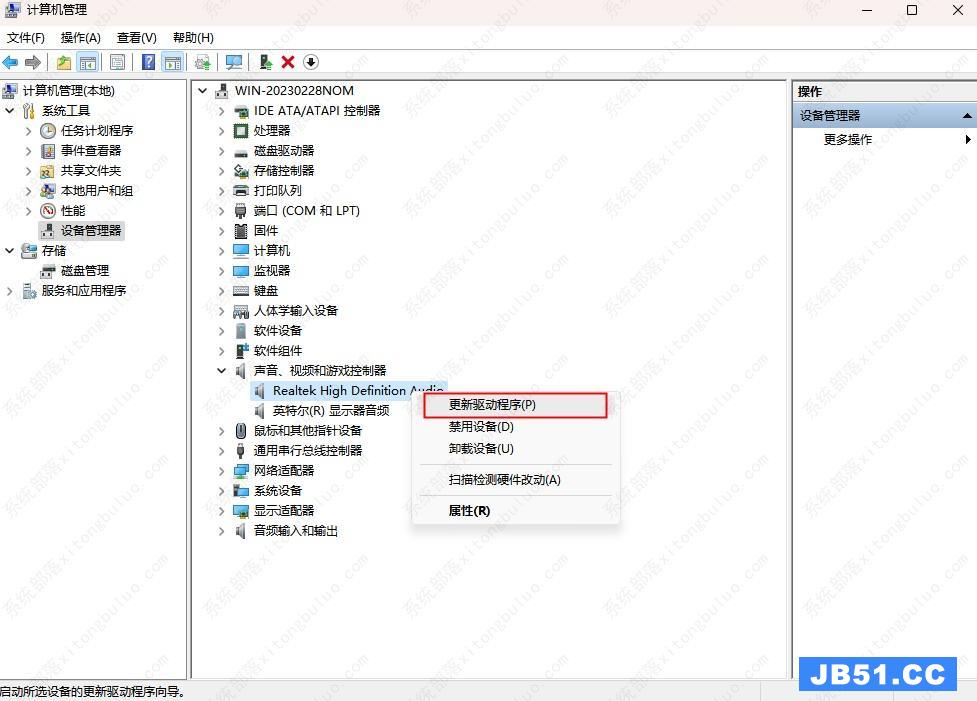Toggle the show/hide console tree button

coord(88,62)
